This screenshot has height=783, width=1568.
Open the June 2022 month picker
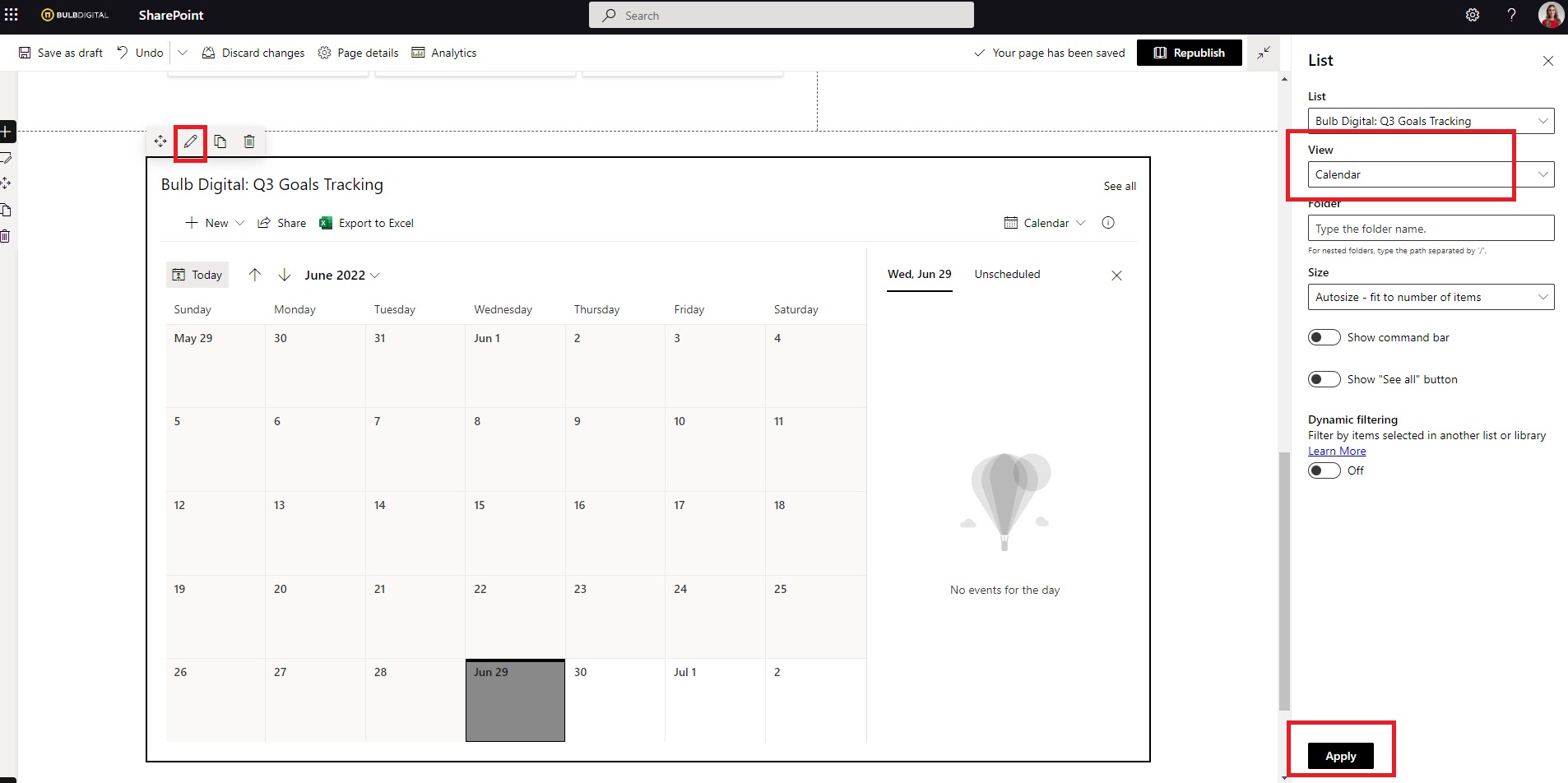[342, 275]
